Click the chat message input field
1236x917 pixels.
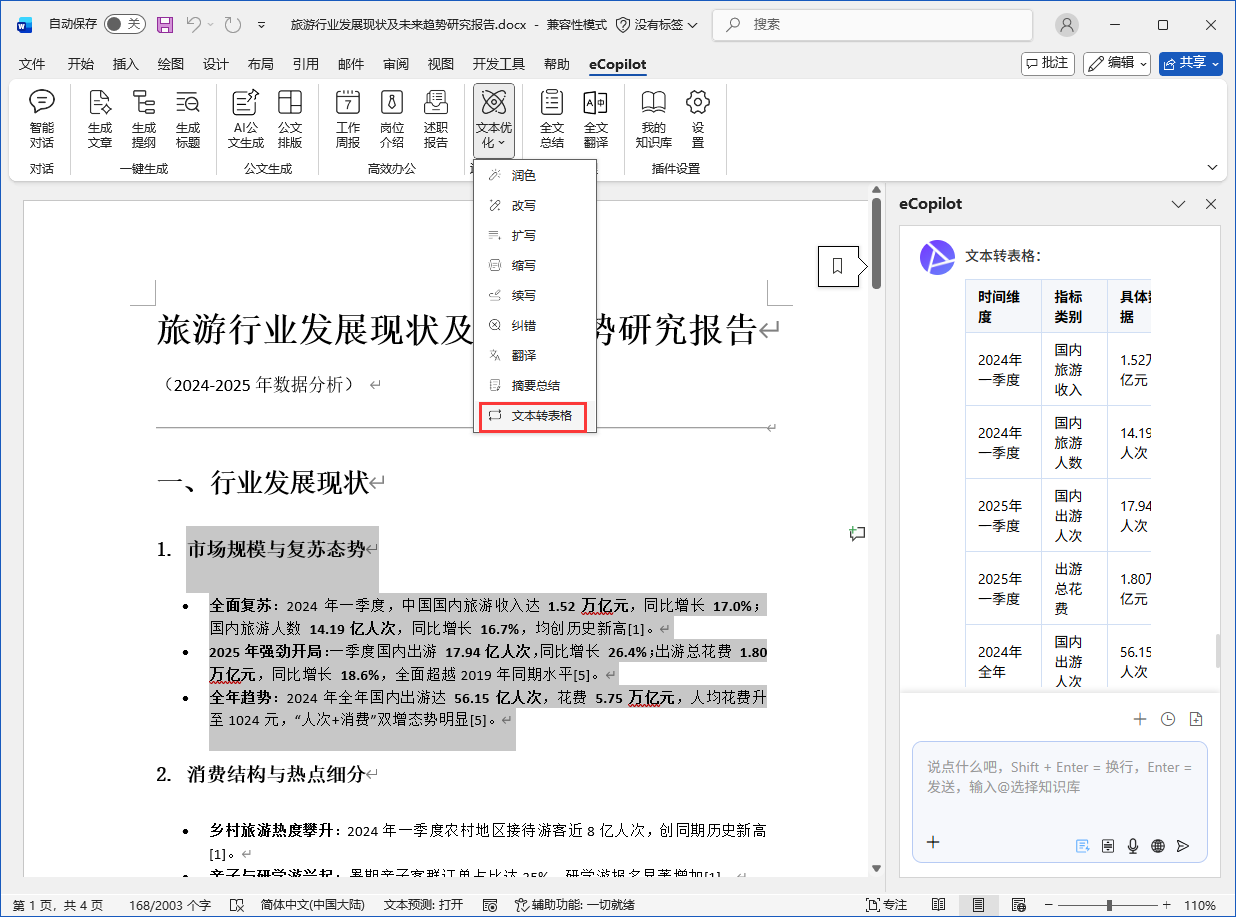[x=1055, y=790]
